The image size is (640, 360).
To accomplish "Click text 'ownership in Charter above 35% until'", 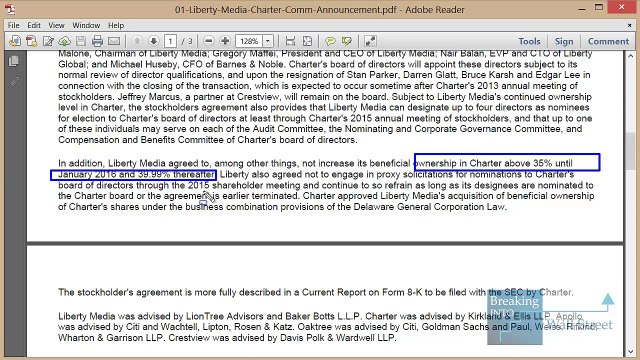I will click(x=494, y=163).
